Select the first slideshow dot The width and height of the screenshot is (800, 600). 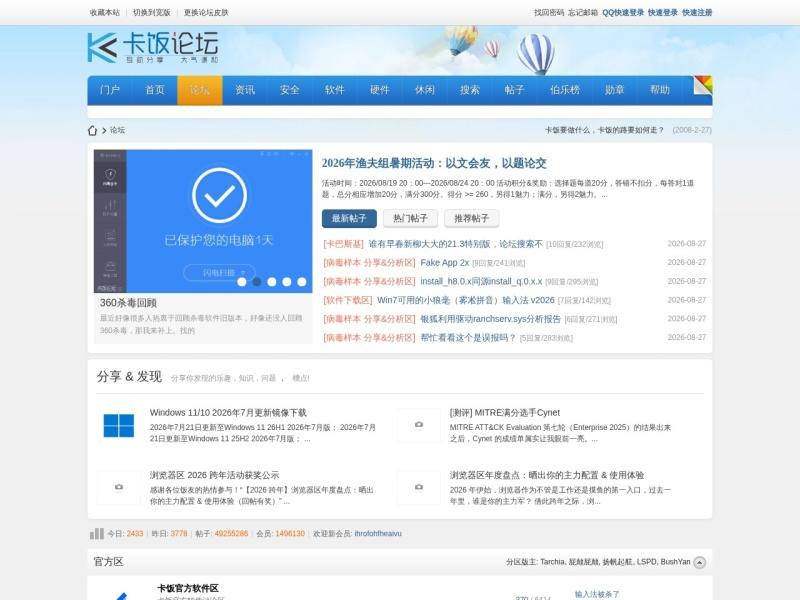pyautogui.click(x=242, y=282)
